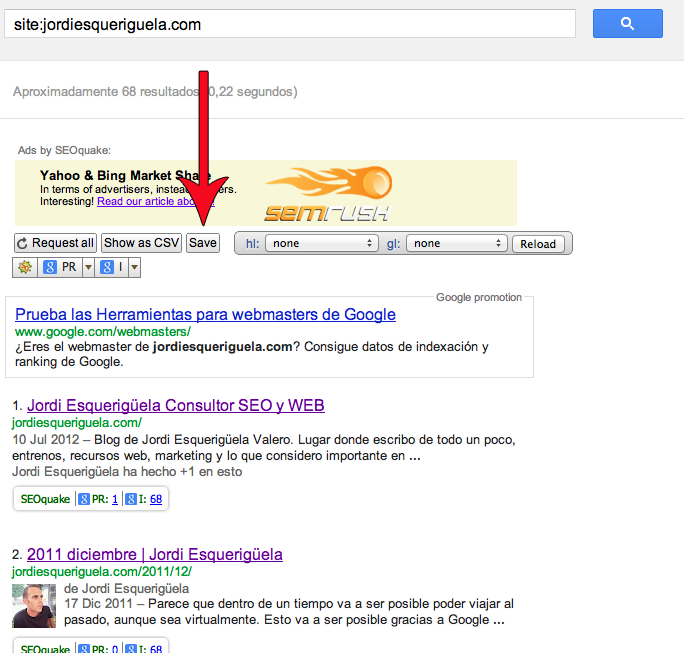Expand the PR parameter dropdown arrow
684x653 pixels.
pos(88,267)
